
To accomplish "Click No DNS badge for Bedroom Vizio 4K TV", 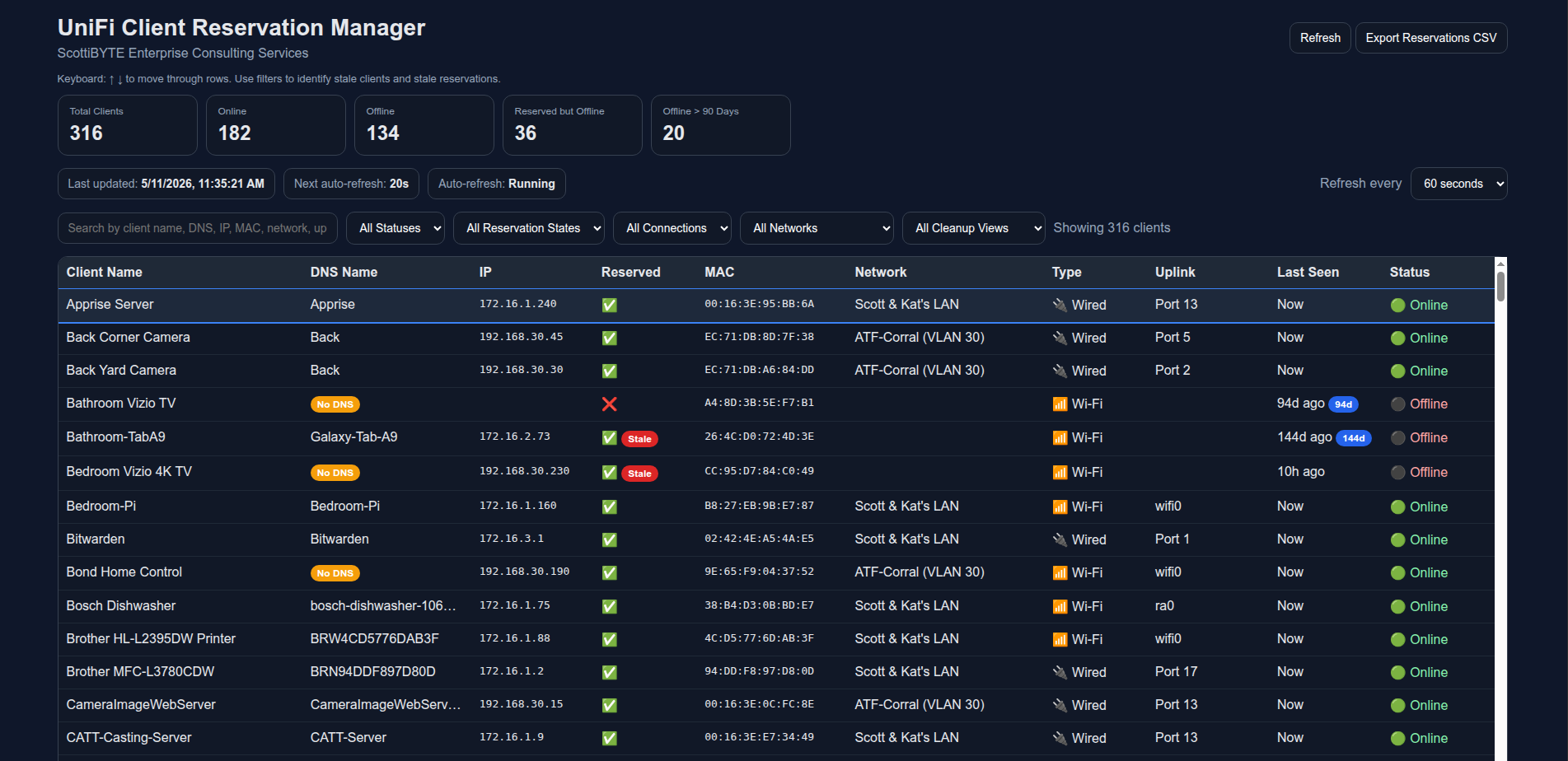I will (x=335, y=473).
